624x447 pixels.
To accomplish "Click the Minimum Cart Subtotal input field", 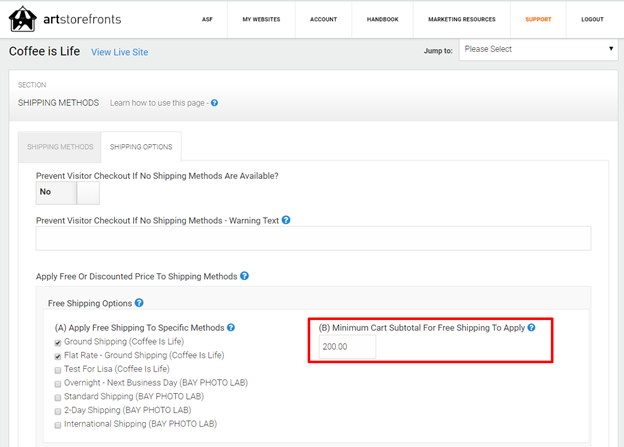I will [347, 347].
